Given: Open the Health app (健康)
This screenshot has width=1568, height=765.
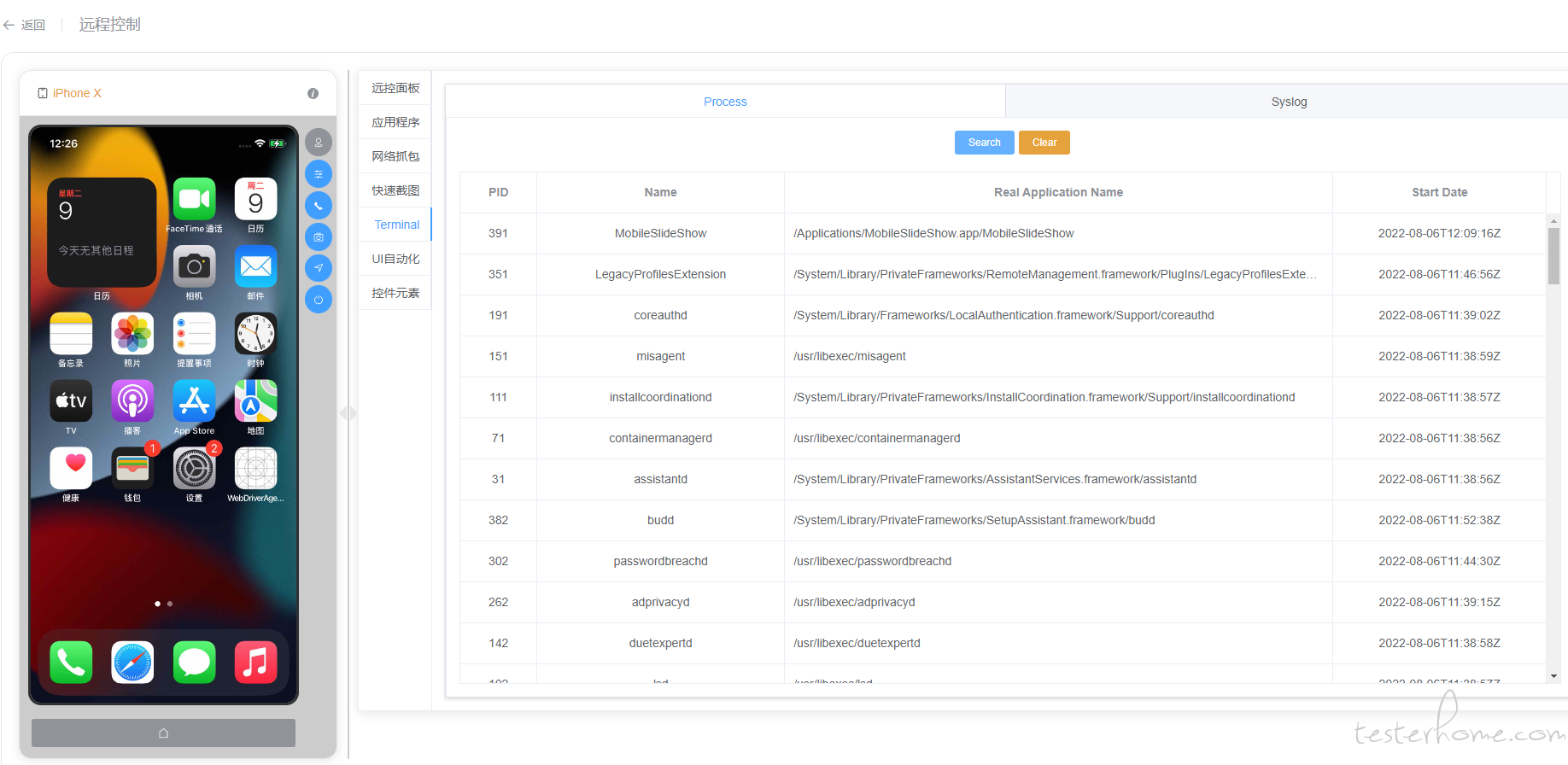Looking at the screenshot, I should pos(71,469).
